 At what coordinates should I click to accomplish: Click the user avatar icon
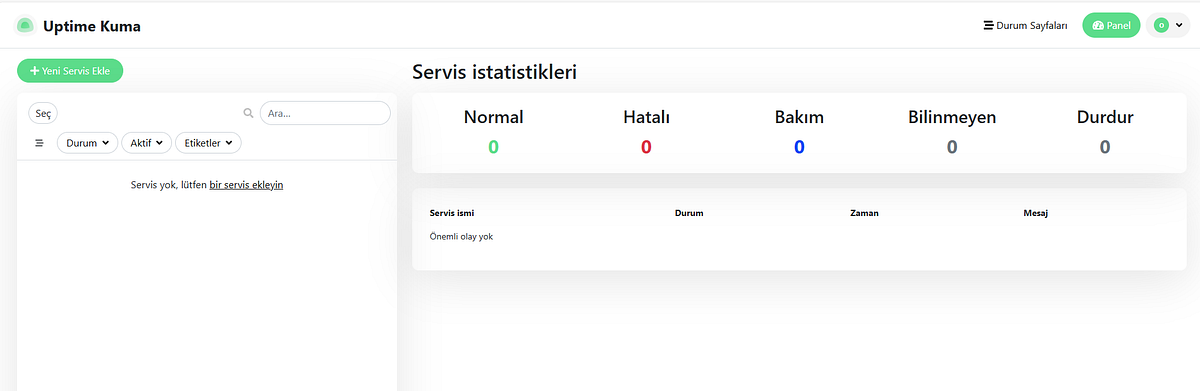1161,26
